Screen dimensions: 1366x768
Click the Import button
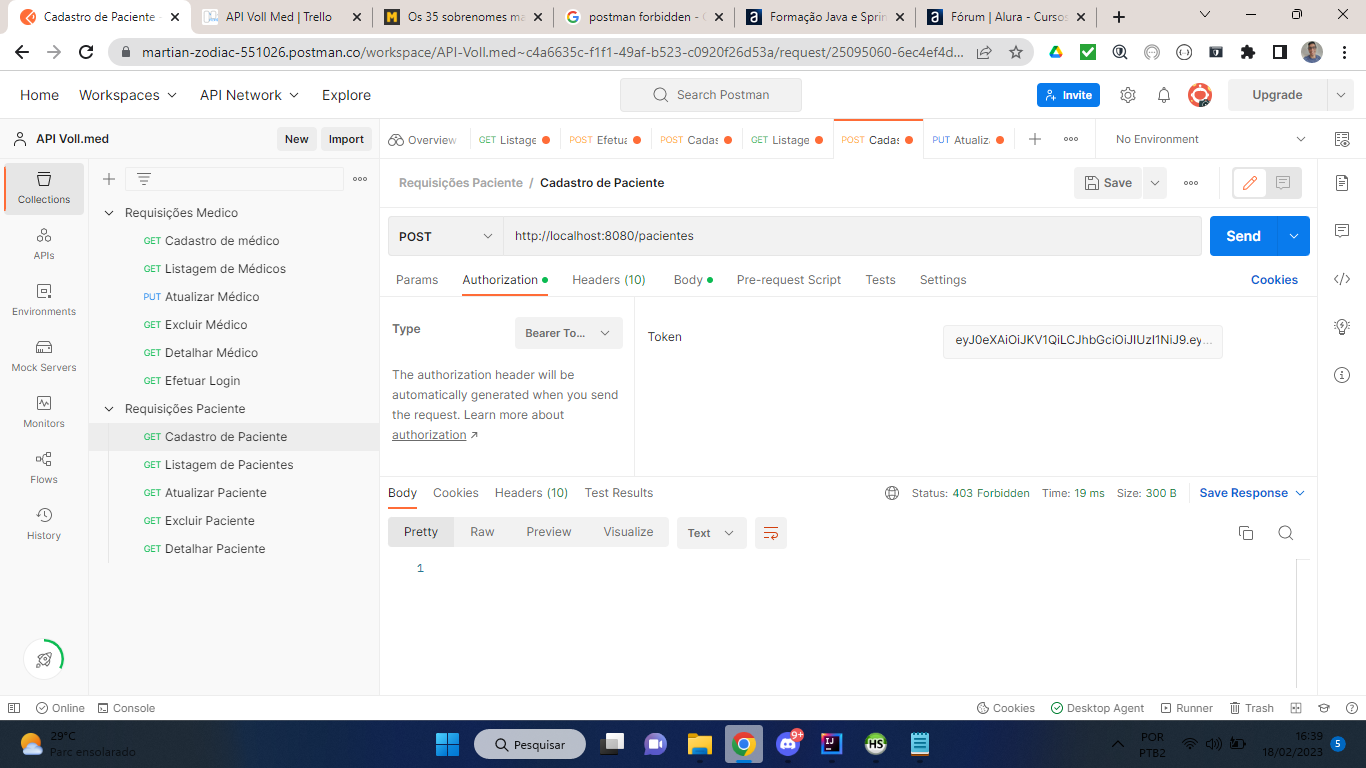[346, 139]
